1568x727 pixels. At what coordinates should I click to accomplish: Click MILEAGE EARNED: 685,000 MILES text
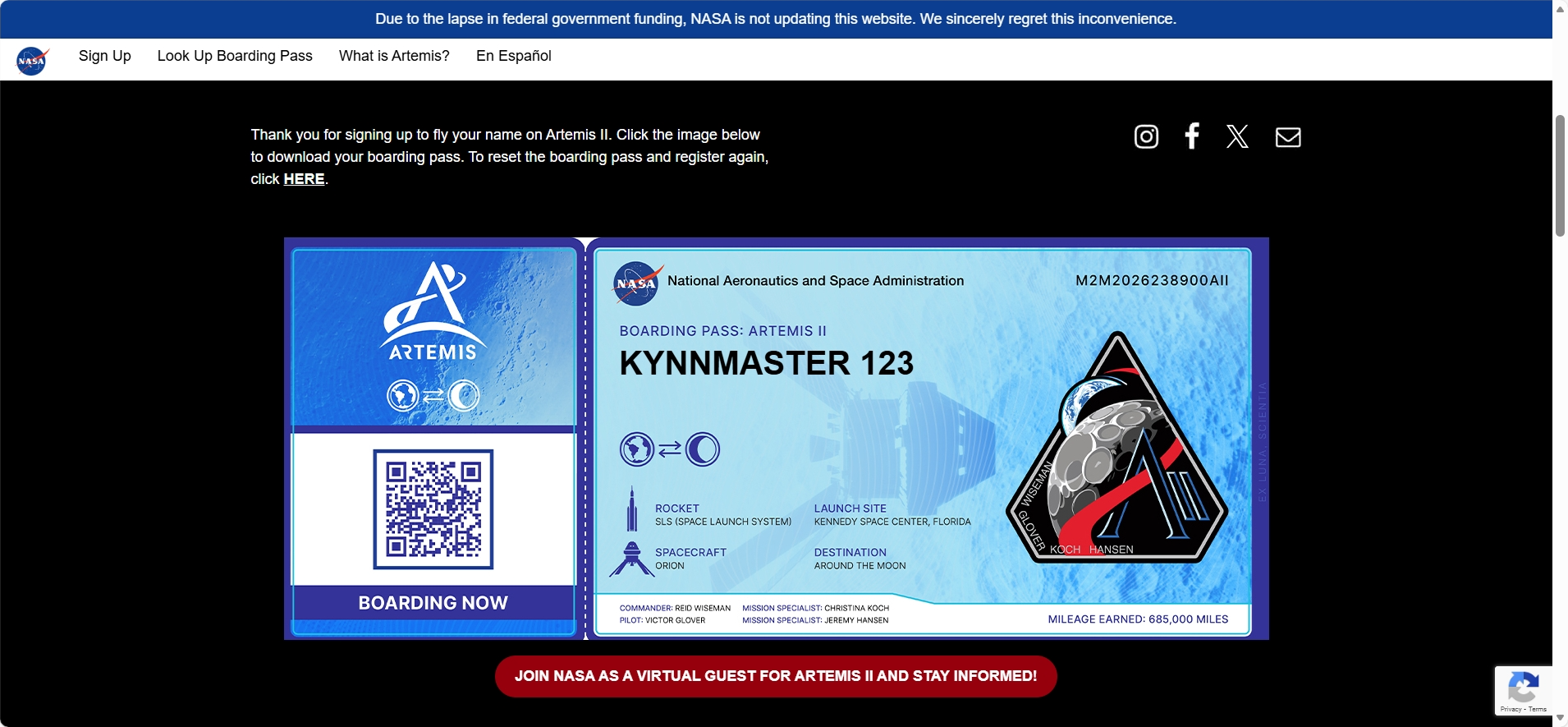[1138, 619]
